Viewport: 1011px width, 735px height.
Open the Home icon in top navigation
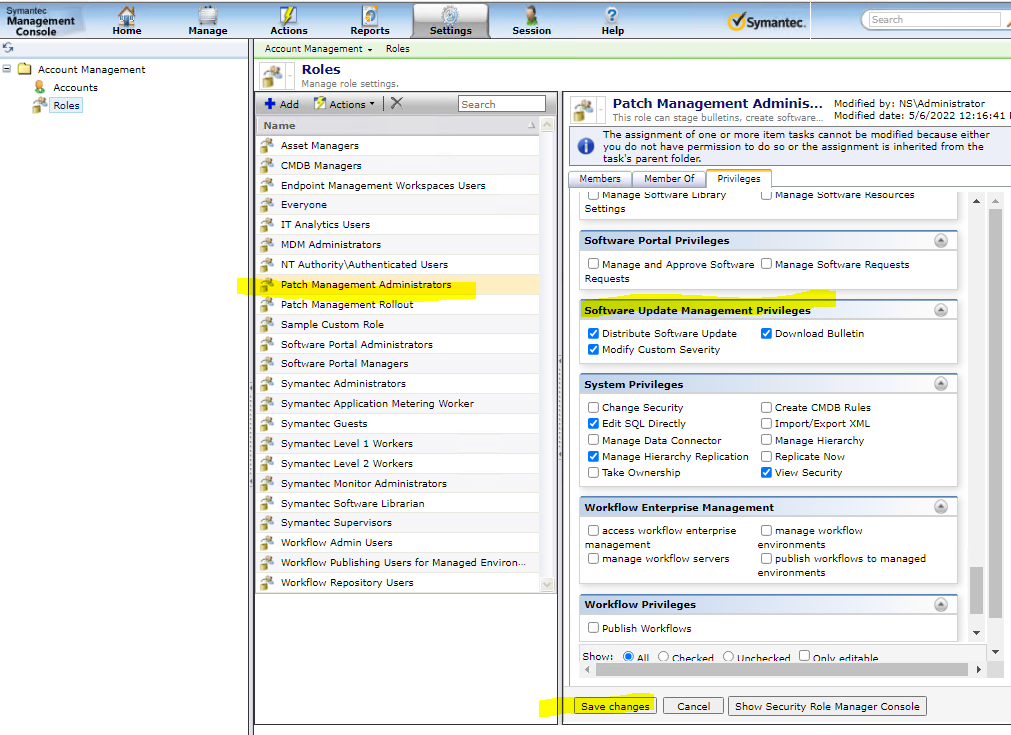tap(126, 16)
